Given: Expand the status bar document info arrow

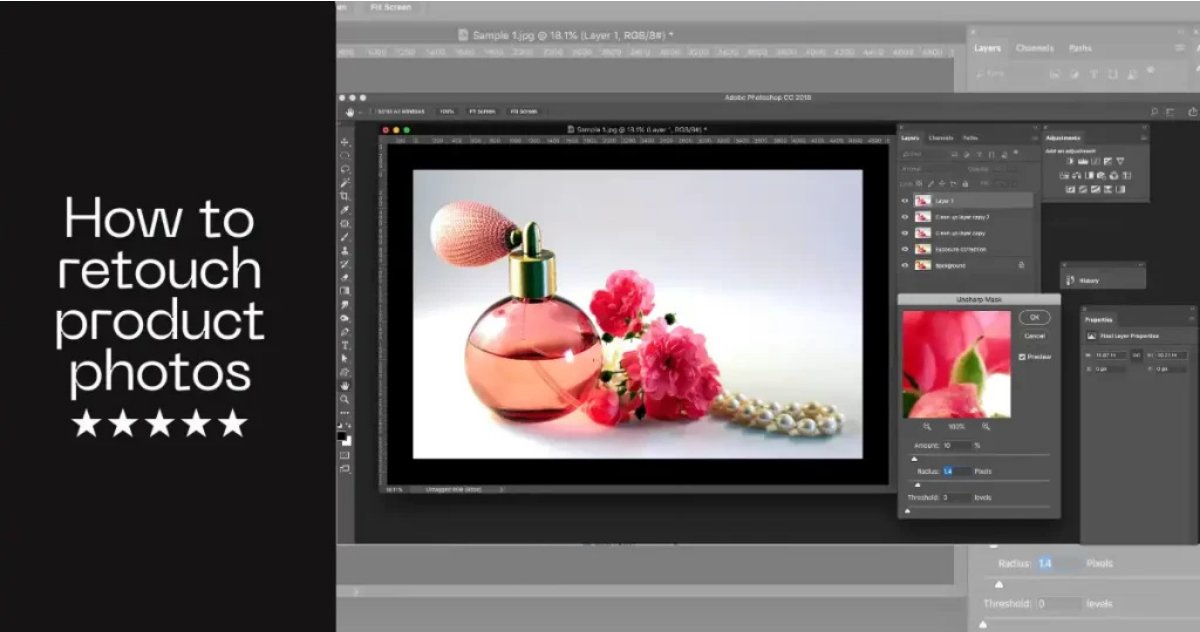Looking at the screenshot, I should tap(502, 489).
